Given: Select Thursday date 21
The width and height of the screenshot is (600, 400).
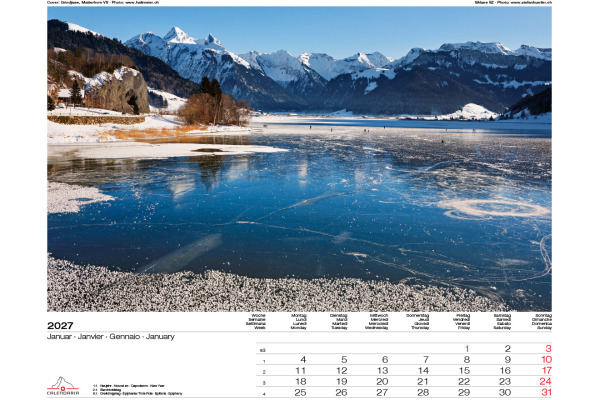Looking at the screenshot, I should [x=423, y=382].
